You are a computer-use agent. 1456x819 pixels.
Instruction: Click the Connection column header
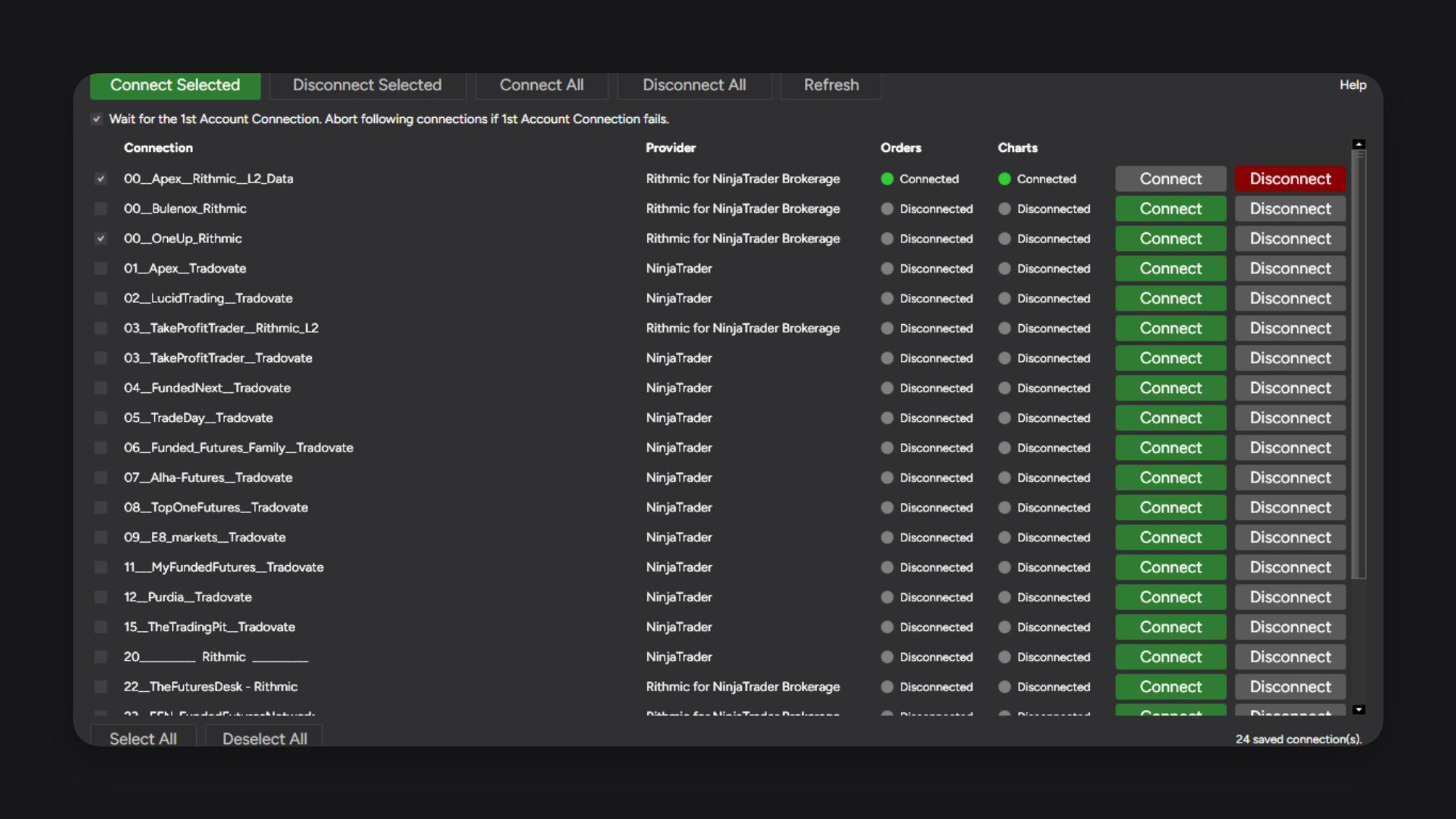[158, 148]
